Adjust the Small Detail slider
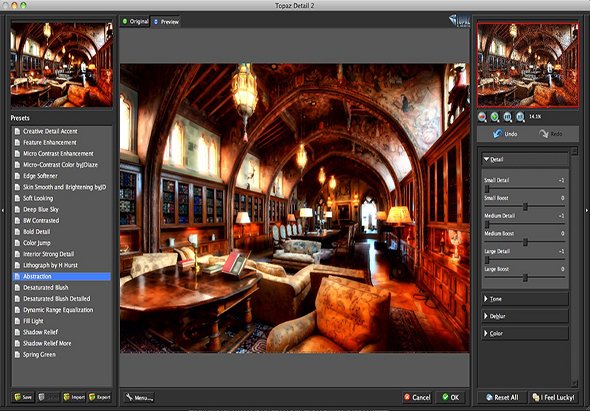The image size is (590, 411). point(487,189)
